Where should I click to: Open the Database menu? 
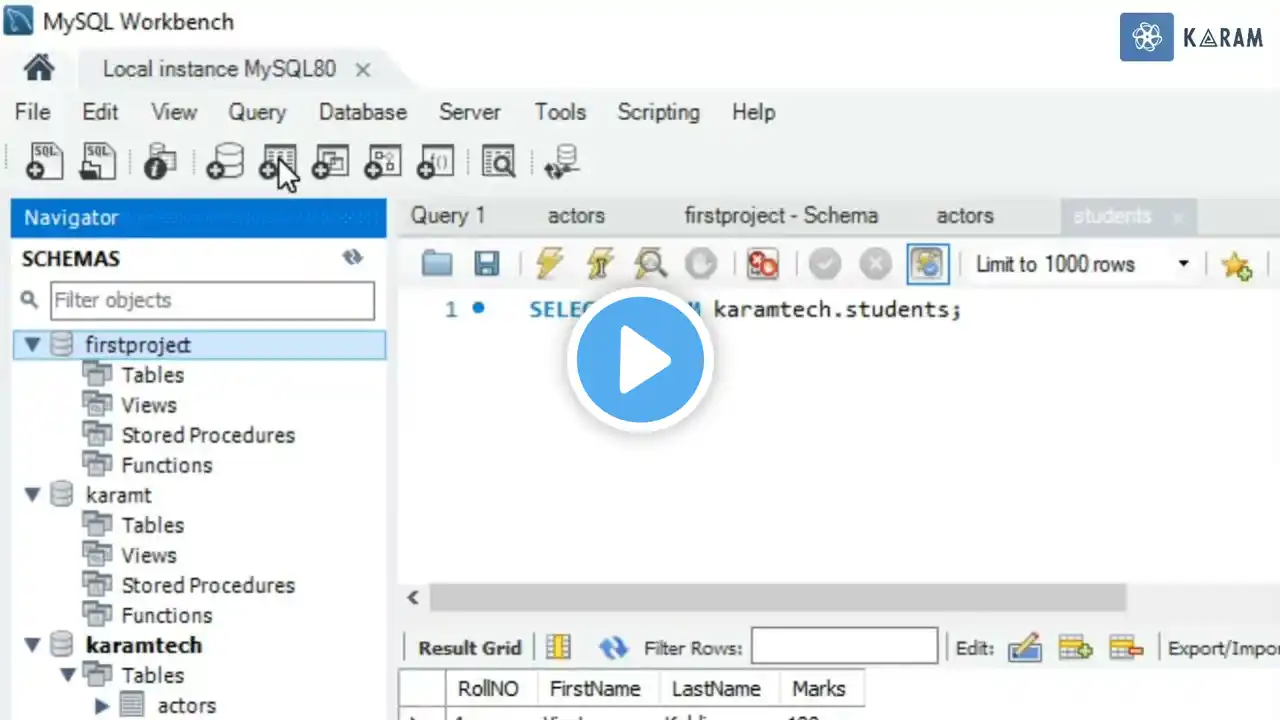[x=363, y=112]
